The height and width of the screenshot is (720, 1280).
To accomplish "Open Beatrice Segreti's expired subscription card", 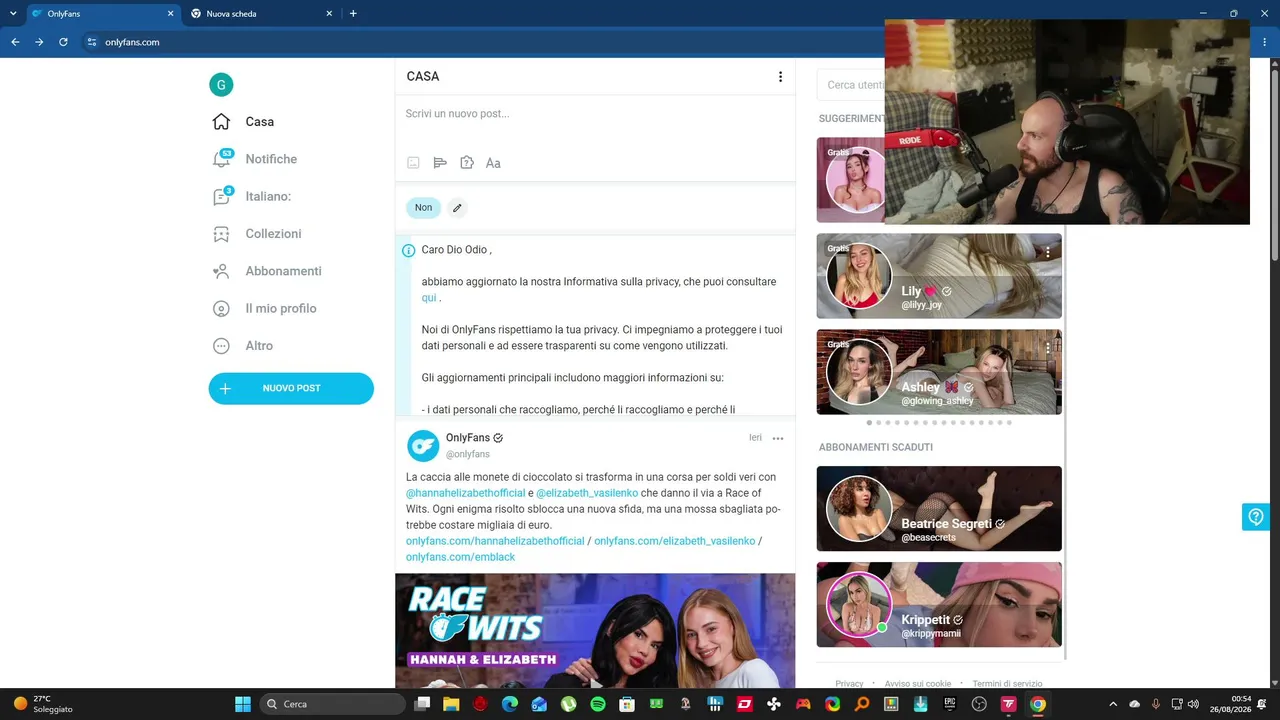I will click(x=939, y=508).
